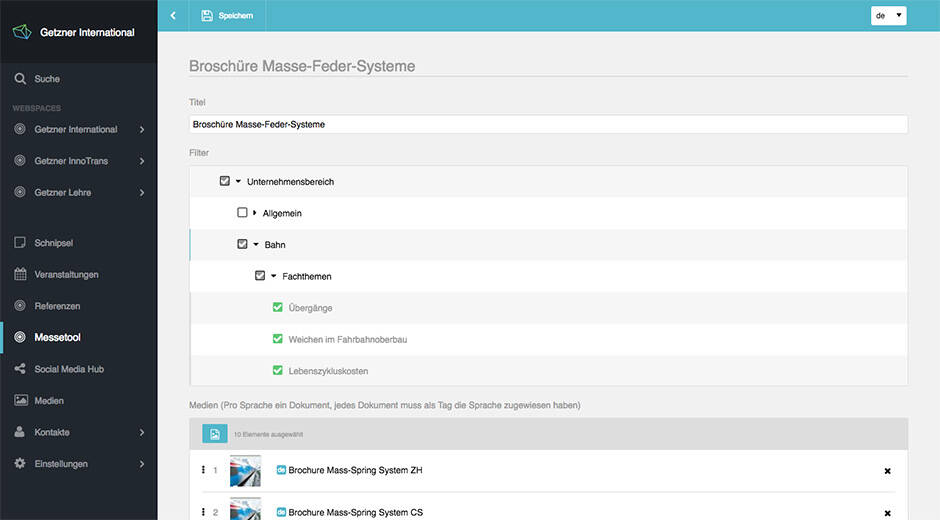This screenshot has width=940, height=520.
Task: Click the Titel input field
Action: coord(548,125)
